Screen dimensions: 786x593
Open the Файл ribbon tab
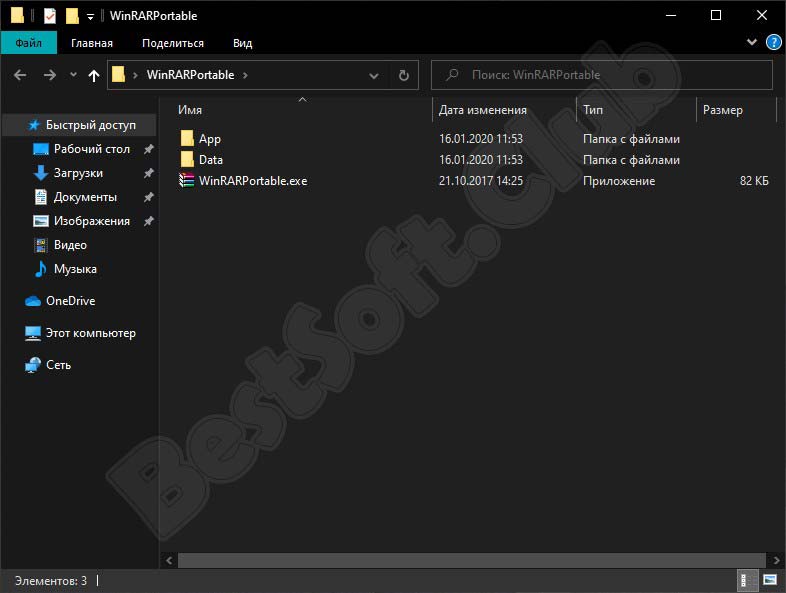point(29,43)
